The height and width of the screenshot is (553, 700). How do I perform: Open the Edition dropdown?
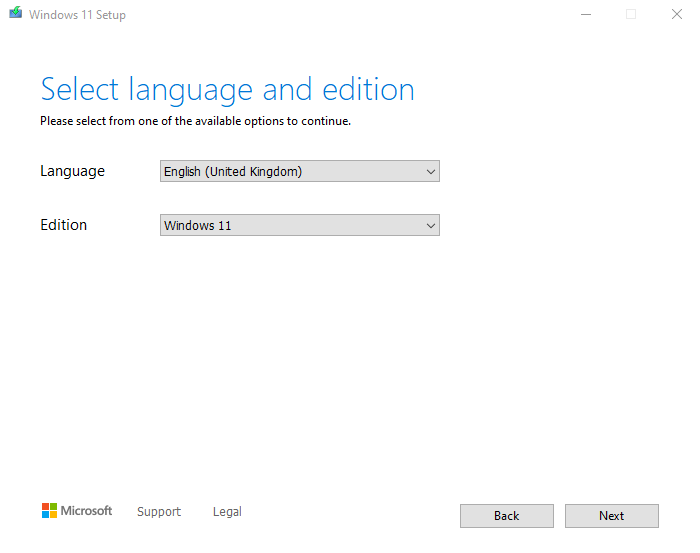pyautogui.click(x=300, y=225)
